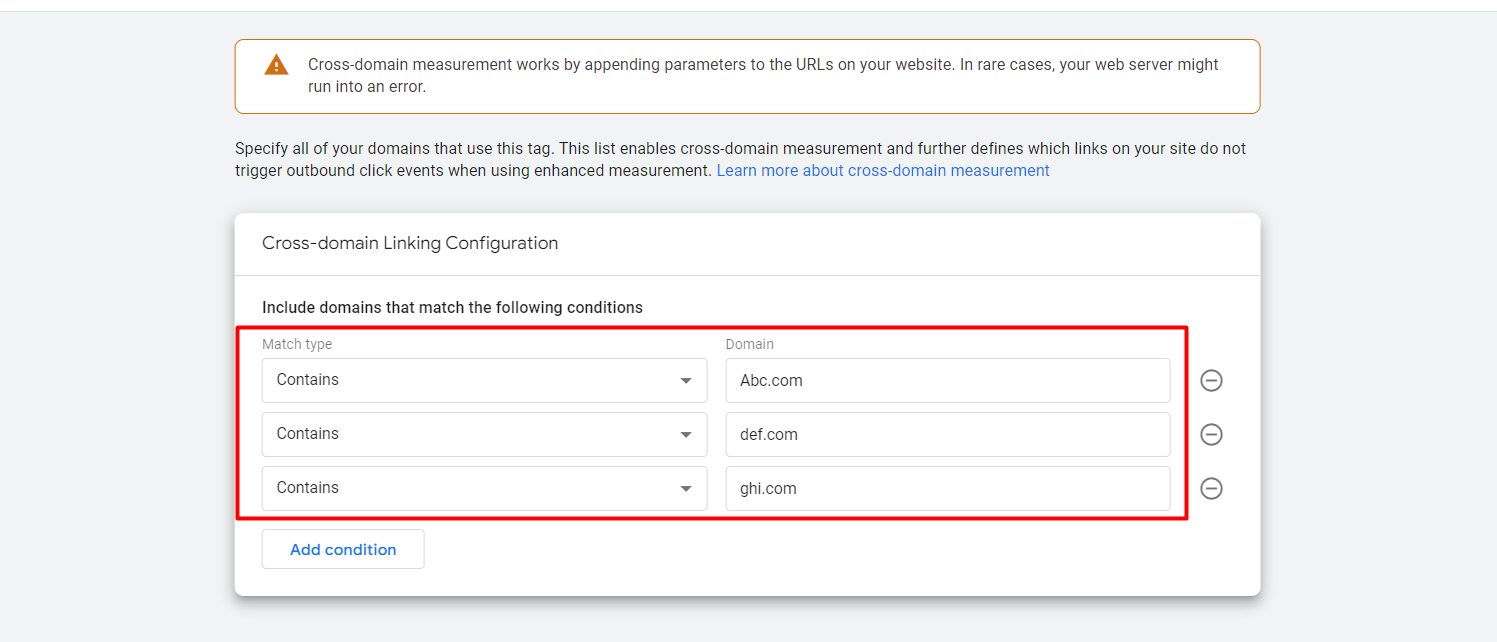Image resolution: width=1497 pixels, height=642 pixels.
Task: Click the orange warning triangle icon
Action: 276,66
